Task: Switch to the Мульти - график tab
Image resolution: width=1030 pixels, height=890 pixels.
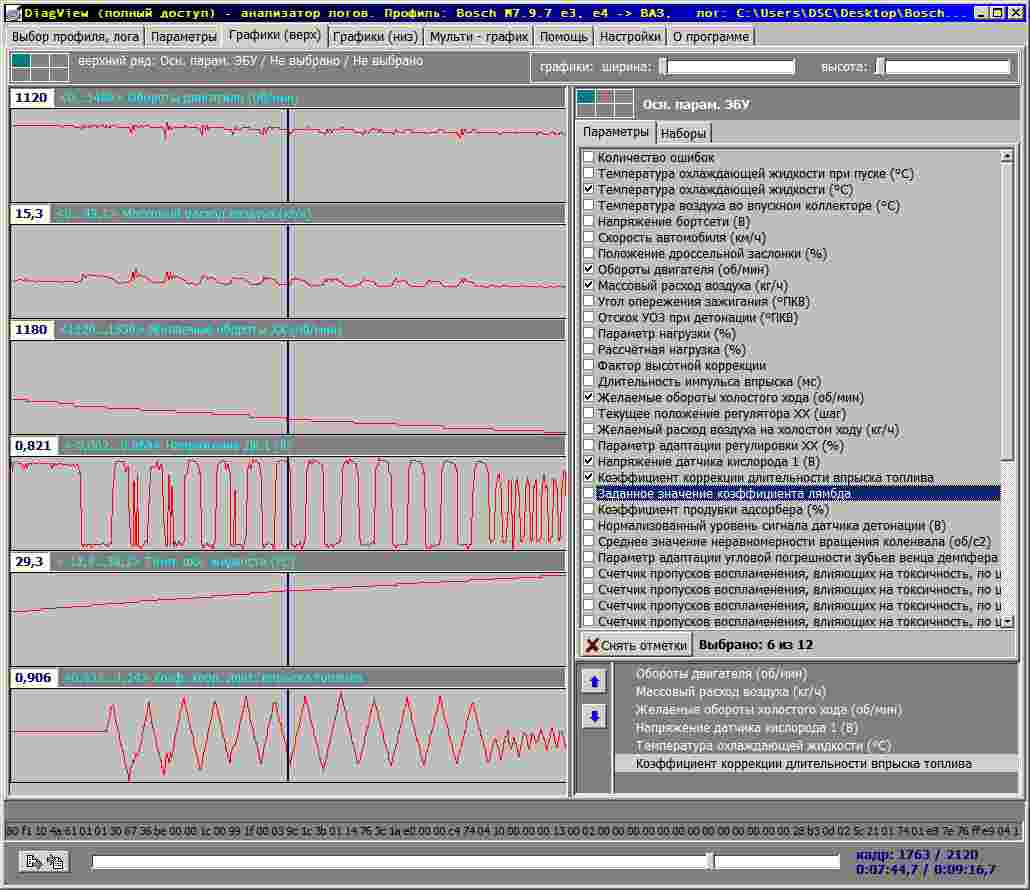Action: pos(478,36)
